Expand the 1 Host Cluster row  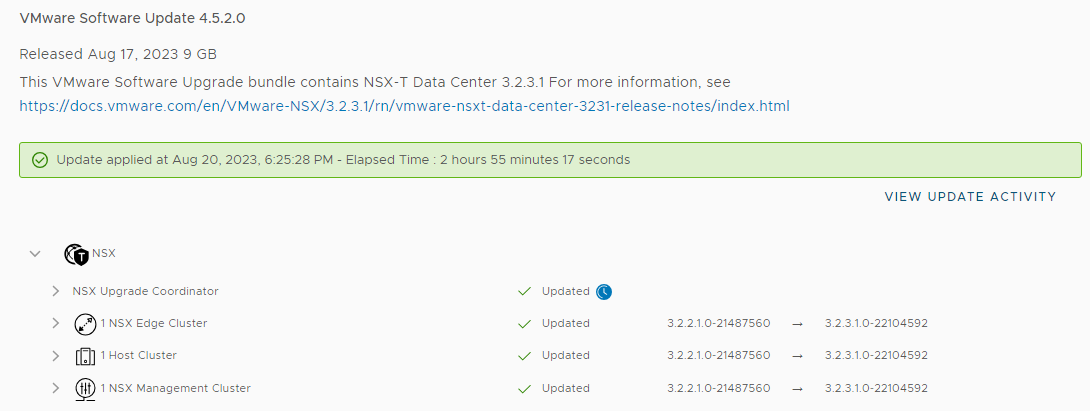click(56, 356)
